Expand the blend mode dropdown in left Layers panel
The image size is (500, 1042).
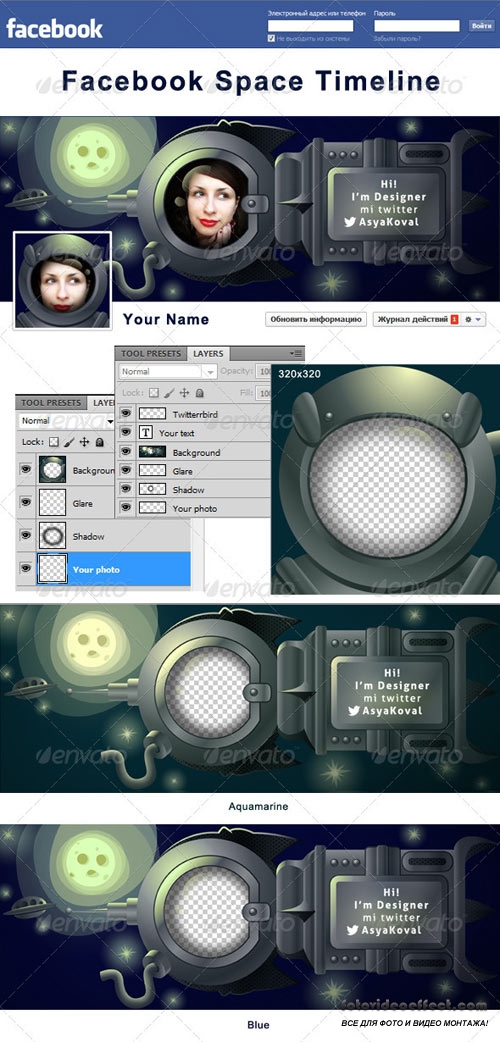67,421
